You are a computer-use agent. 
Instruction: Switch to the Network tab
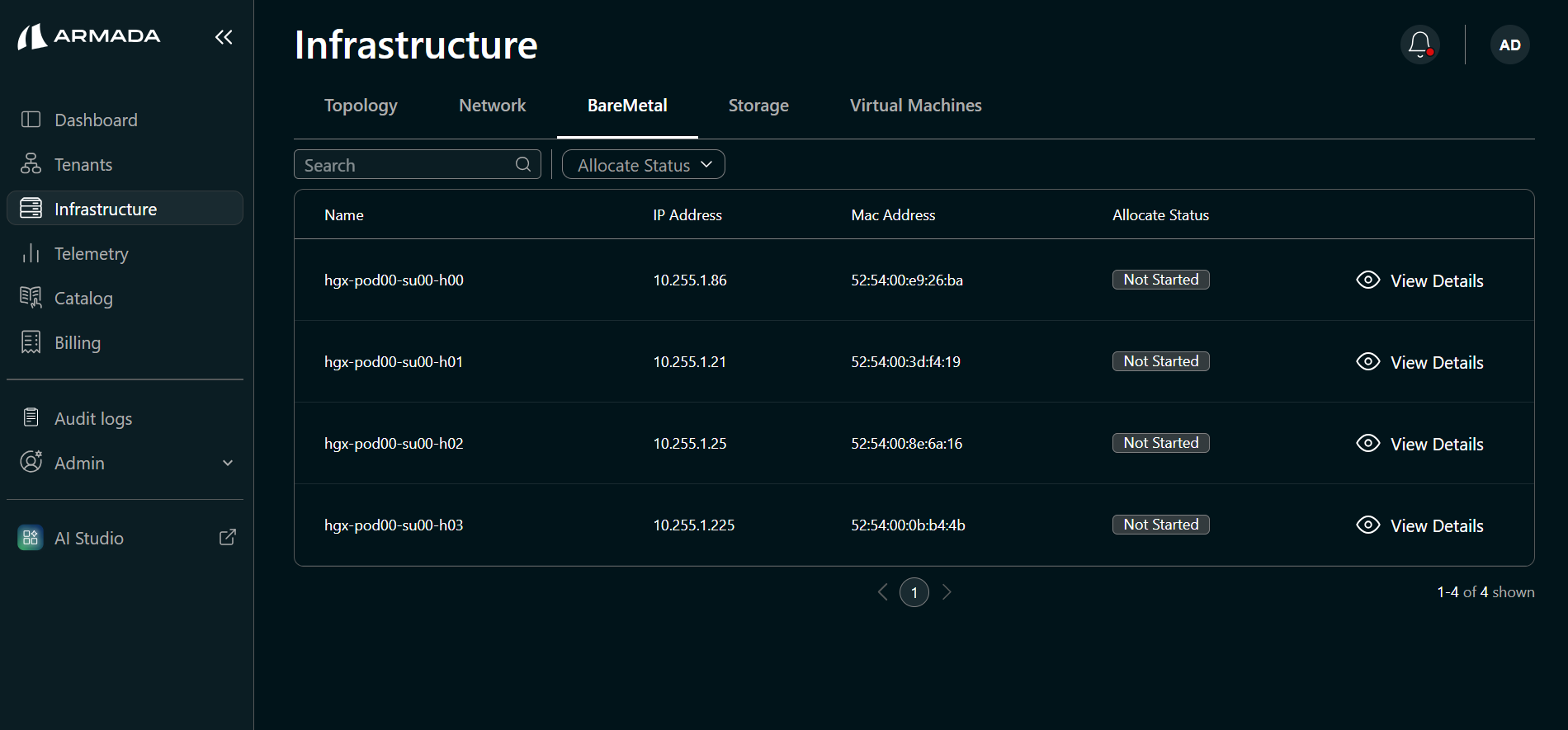[x=492, y=106]
